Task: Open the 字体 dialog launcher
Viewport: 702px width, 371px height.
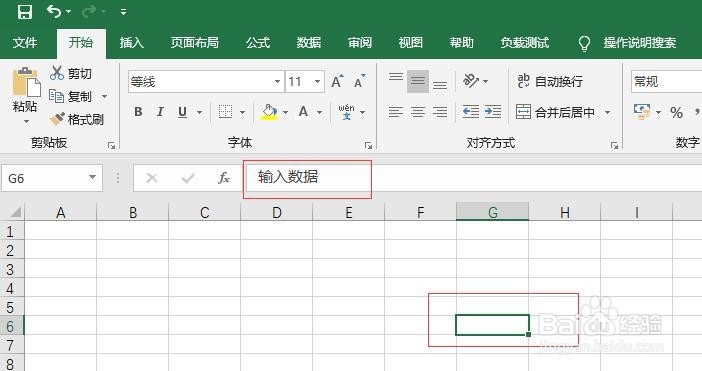Action: (368, 145)
